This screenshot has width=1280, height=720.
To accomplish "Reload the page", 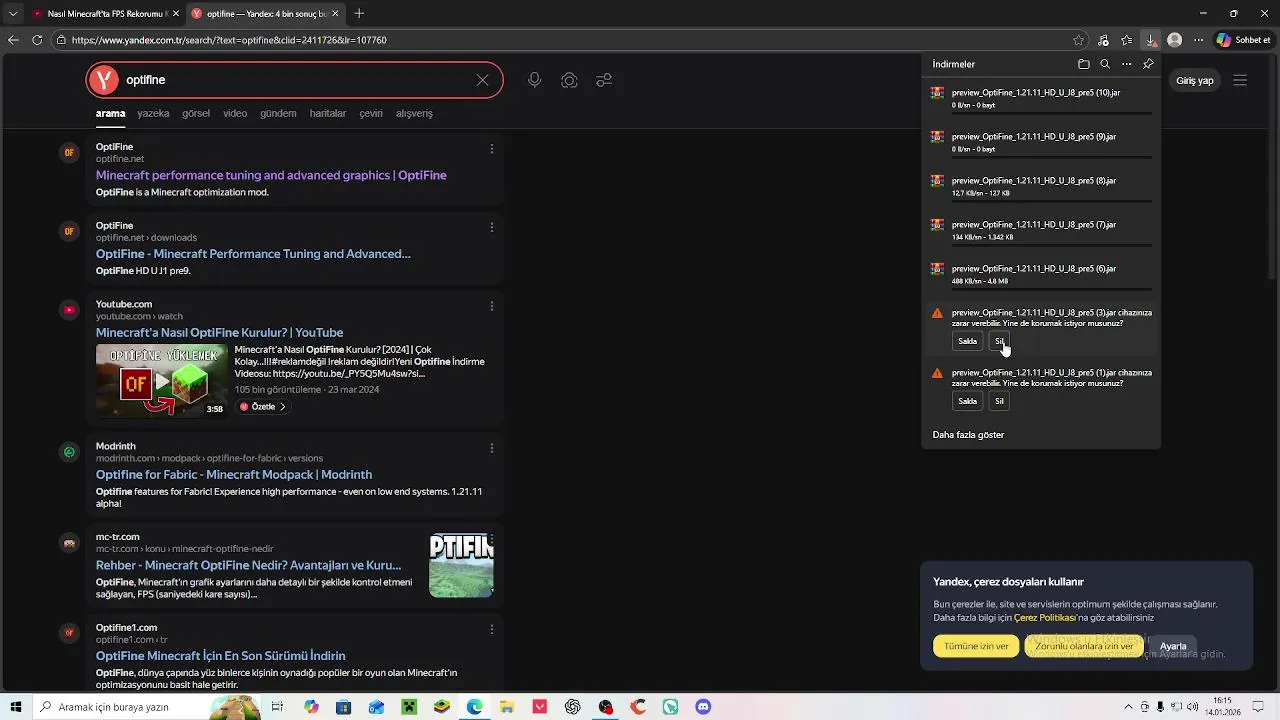I will [37, 40].
